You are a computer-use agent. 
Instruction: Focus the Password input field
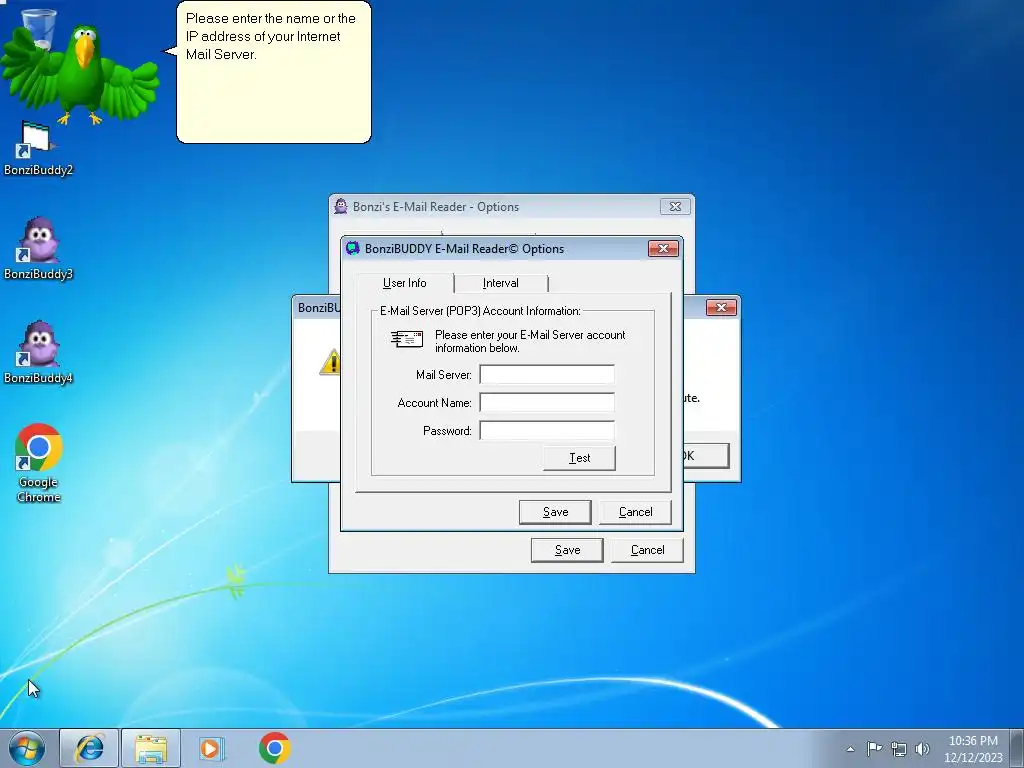[x=547, y=430]
